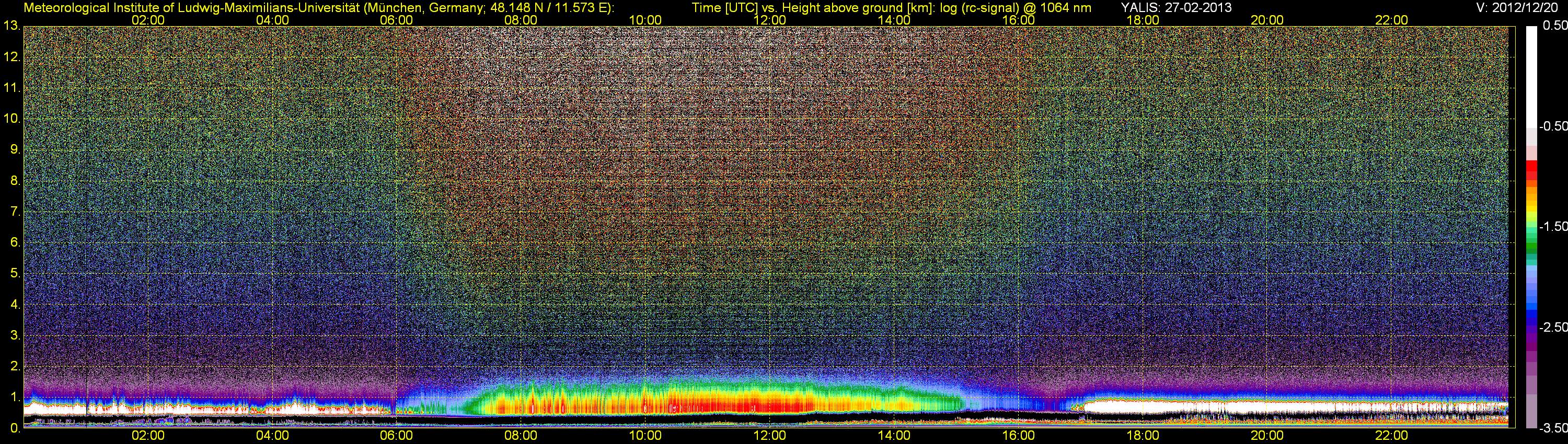Click the 06:00 label on the bottom time axis
1568x444 pixels.
tap(396, 436)
